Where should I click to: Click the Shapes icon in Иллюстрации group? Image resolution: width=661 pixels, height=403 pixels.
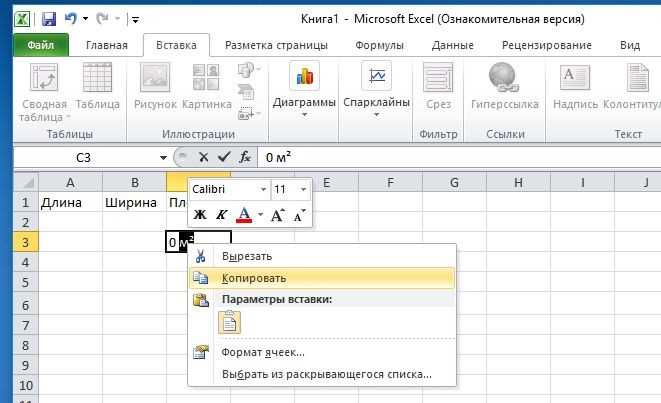(x=247, y=70)
